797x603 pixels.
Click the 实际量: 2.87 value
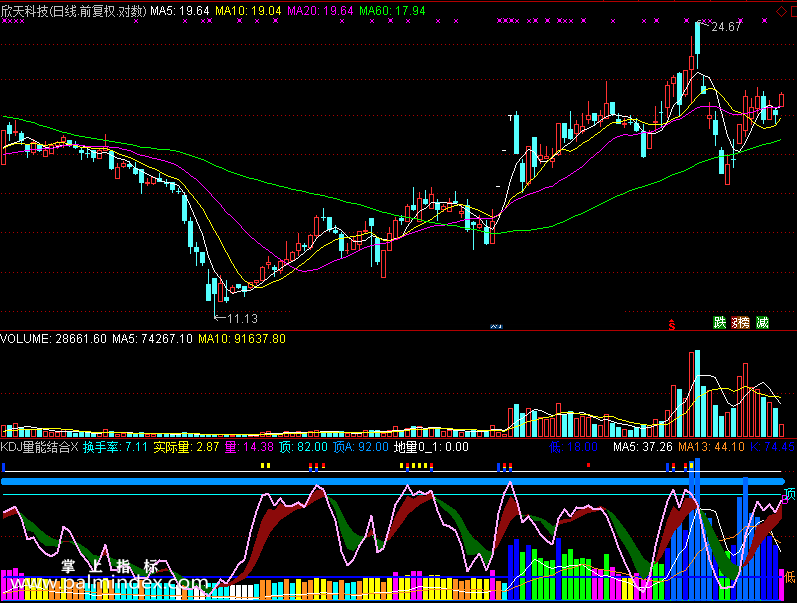(x=186, y=447)
